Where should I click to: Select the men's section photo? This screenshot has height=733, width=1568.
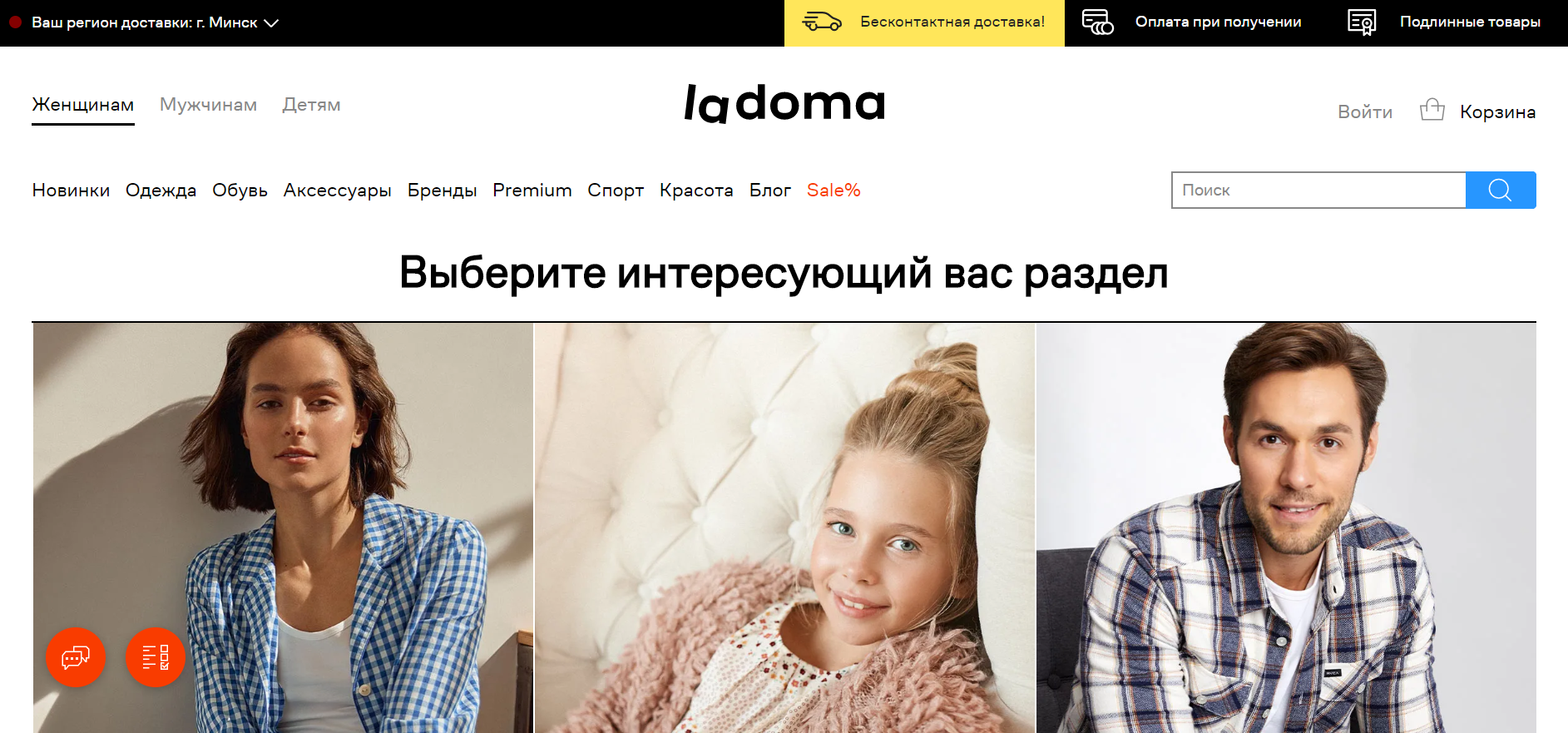point(1286,528)
